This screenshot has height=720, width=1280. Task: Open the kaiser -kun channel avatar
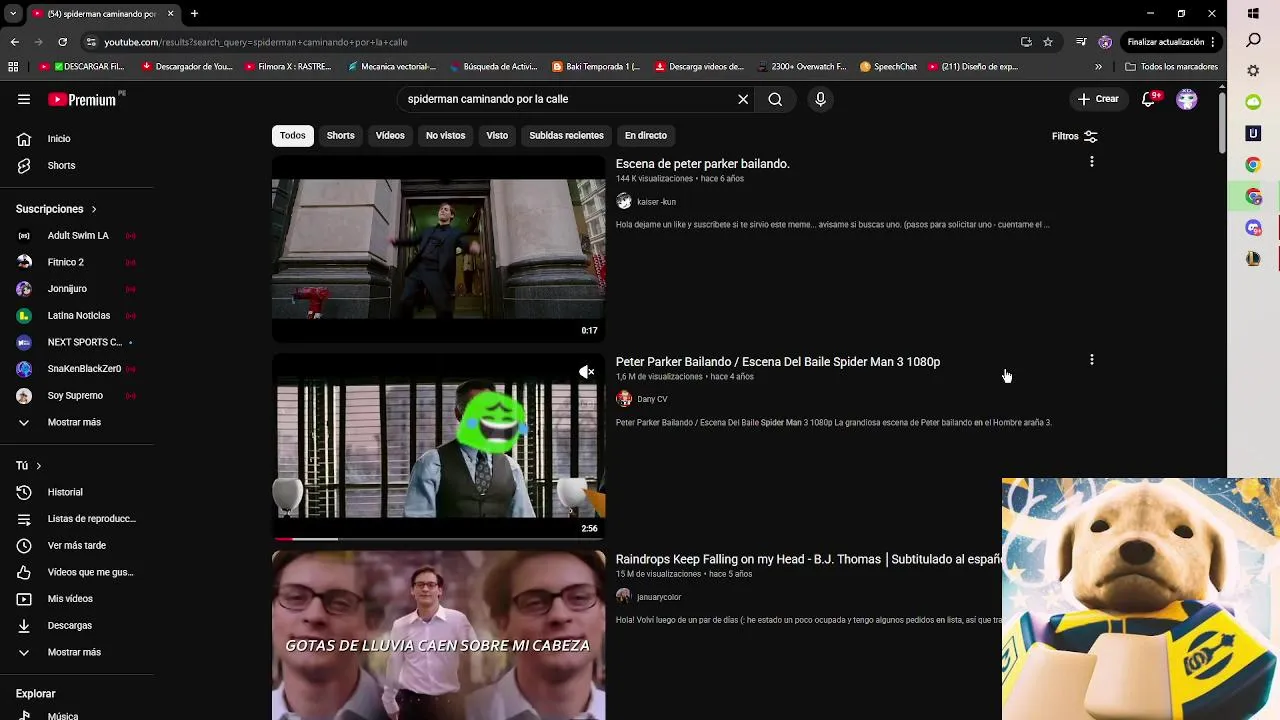[x=624, y=202]
